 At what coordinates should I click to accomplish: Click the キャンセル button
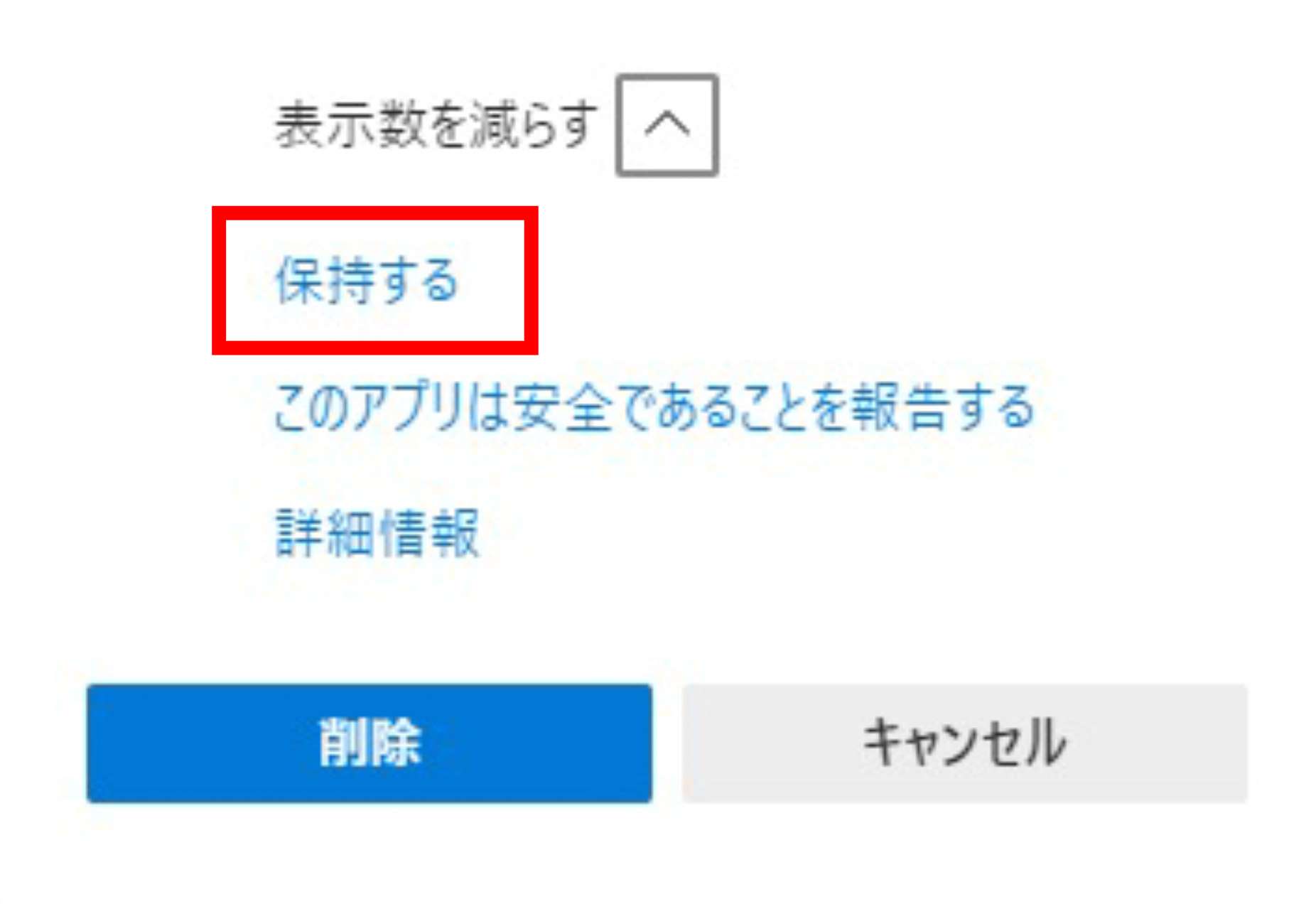(x=964, y=743)
